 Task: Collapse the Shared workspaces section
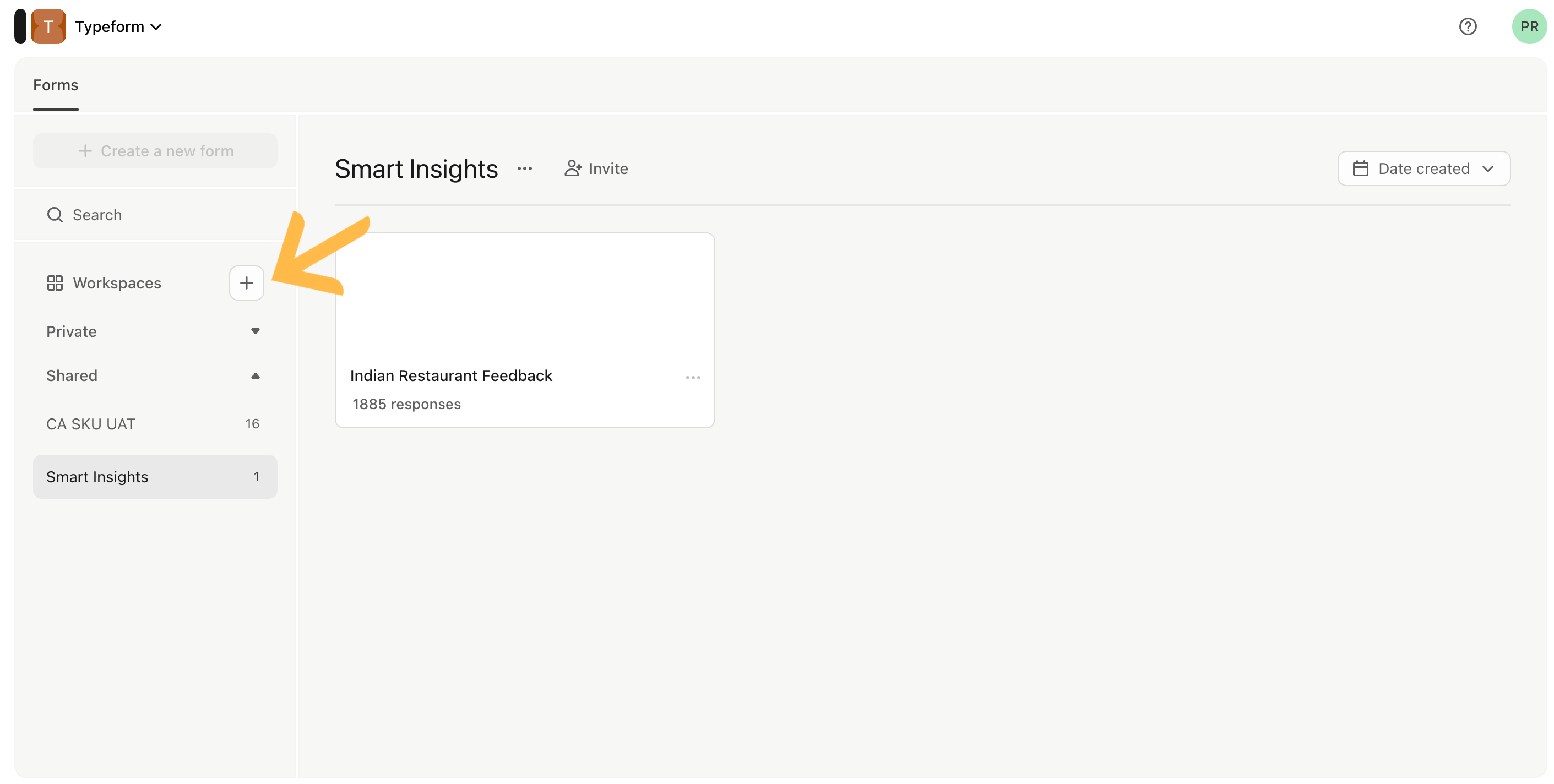pos(255,375)
